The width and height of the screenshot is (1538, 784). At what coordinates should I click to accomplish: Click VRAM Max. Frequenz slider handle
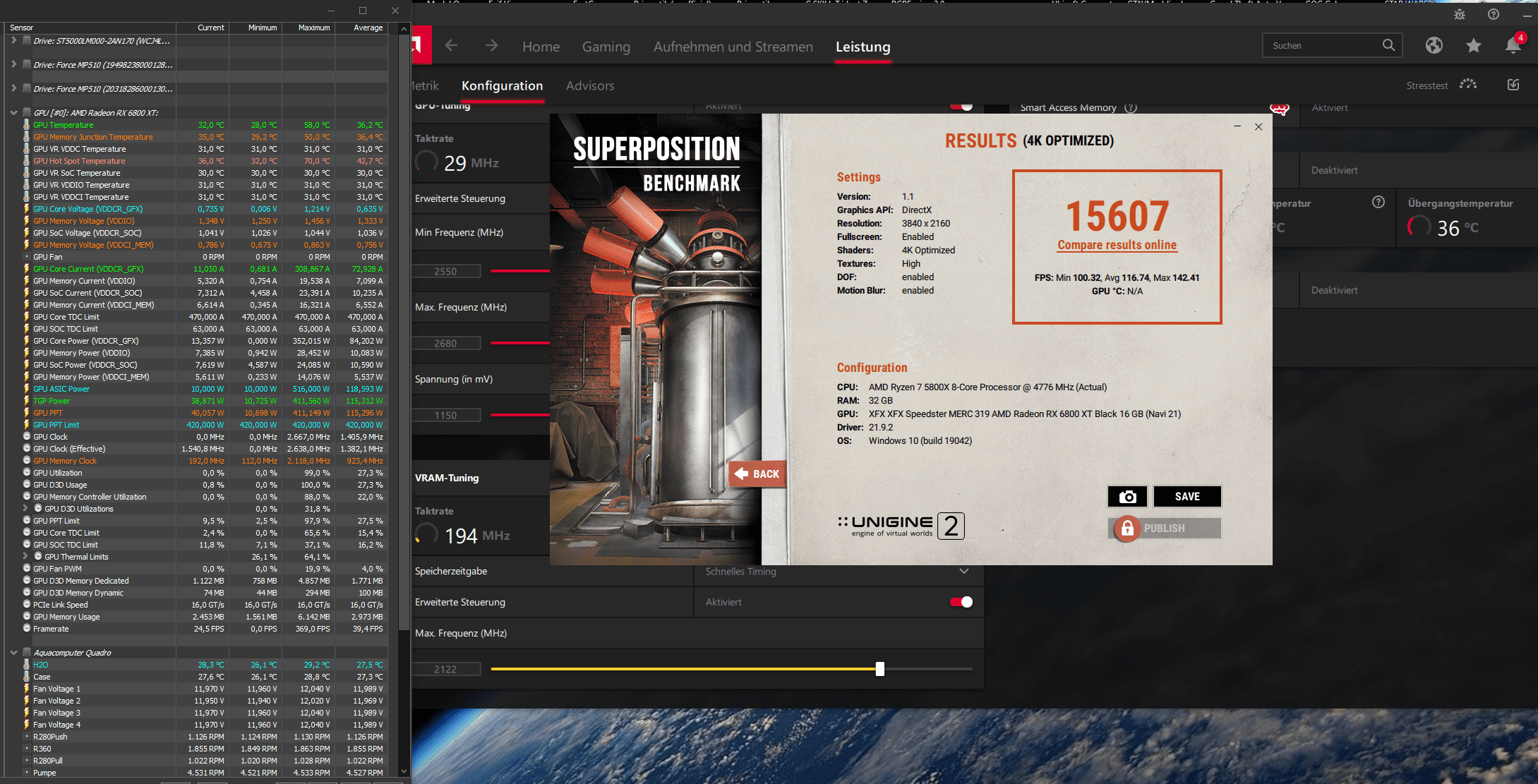[x=879, y=668]
